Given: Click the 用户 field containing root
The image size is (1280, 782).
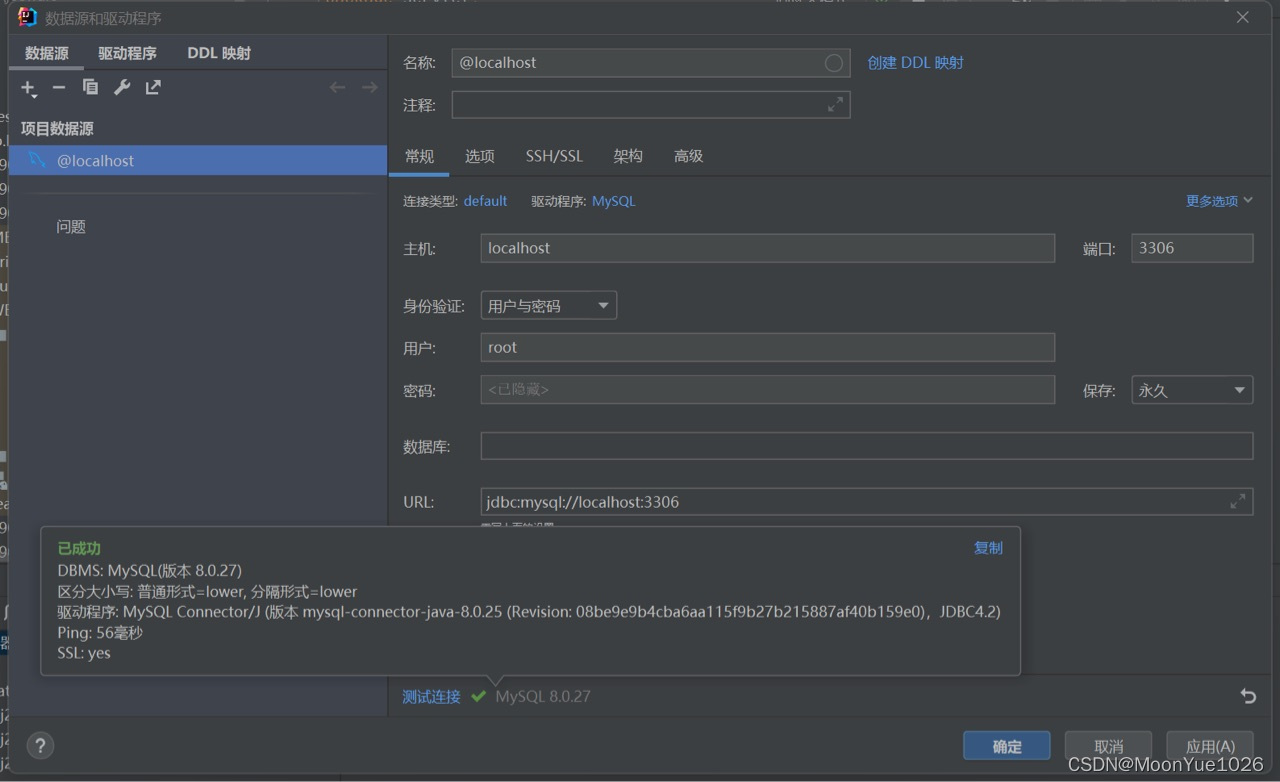Looking at the screenshot, I should point(767,347).
